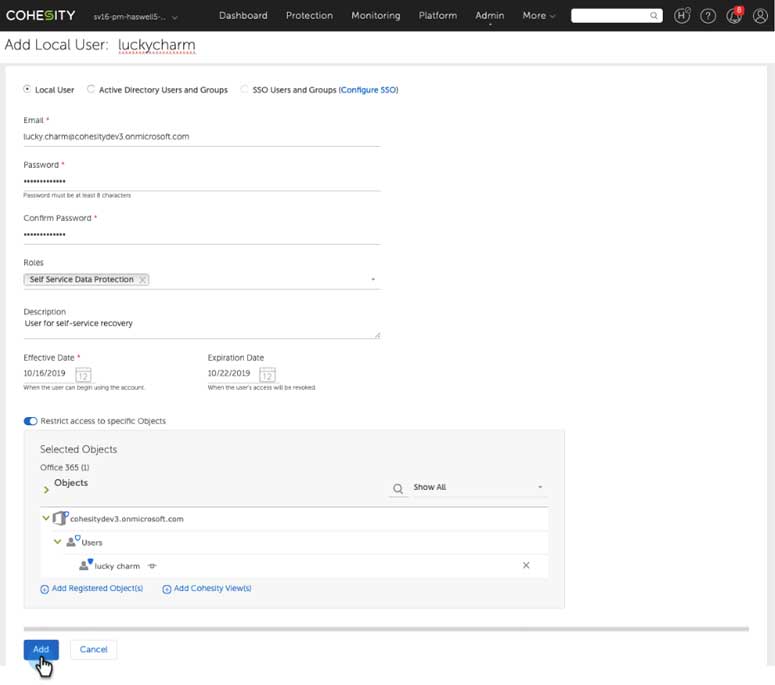Click the search icon in Selected Objects
This screenshot has height=685, width=775.
398,488
